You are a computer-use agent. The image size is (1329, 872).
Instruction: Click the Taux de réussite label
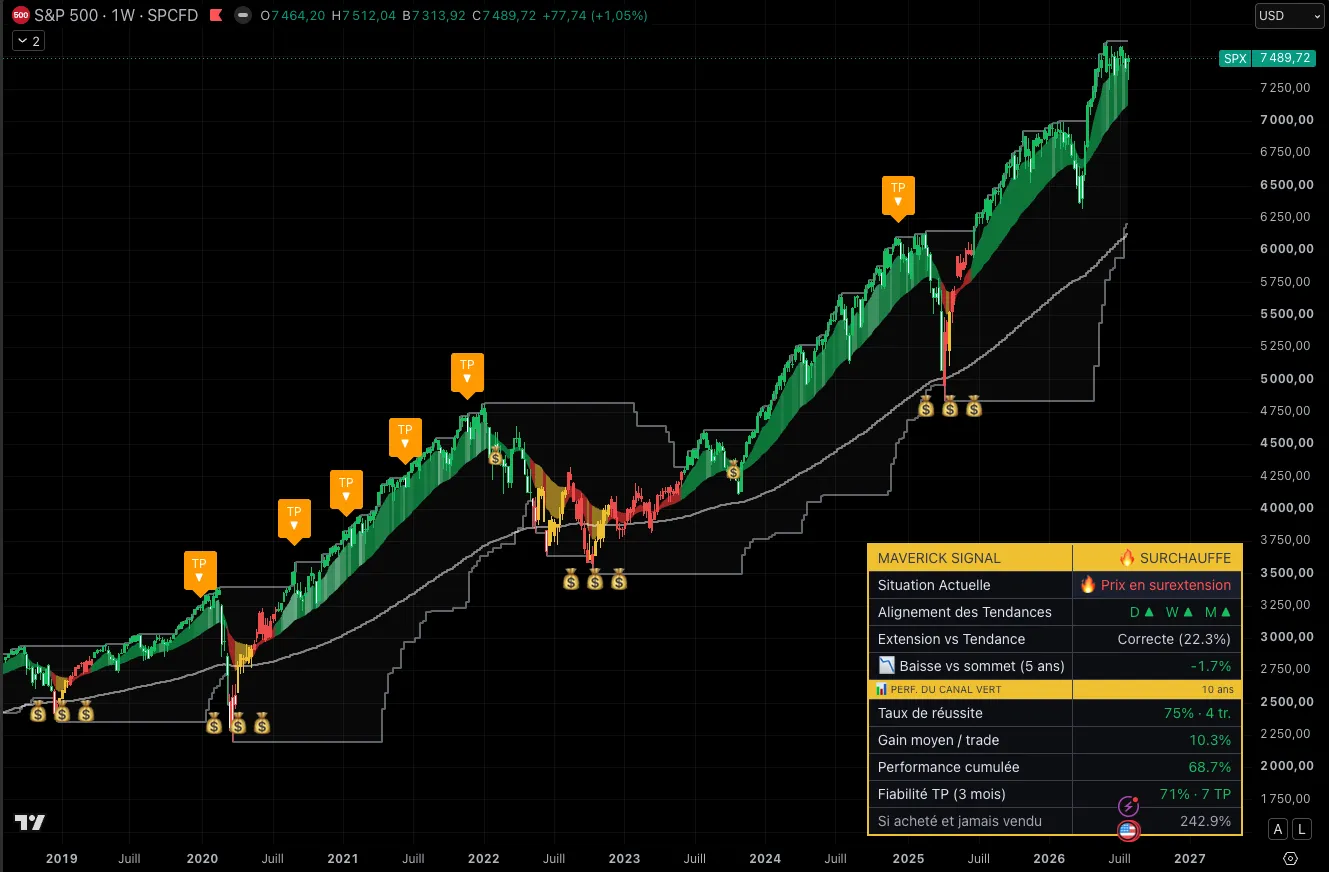click(x=930, y=713)
